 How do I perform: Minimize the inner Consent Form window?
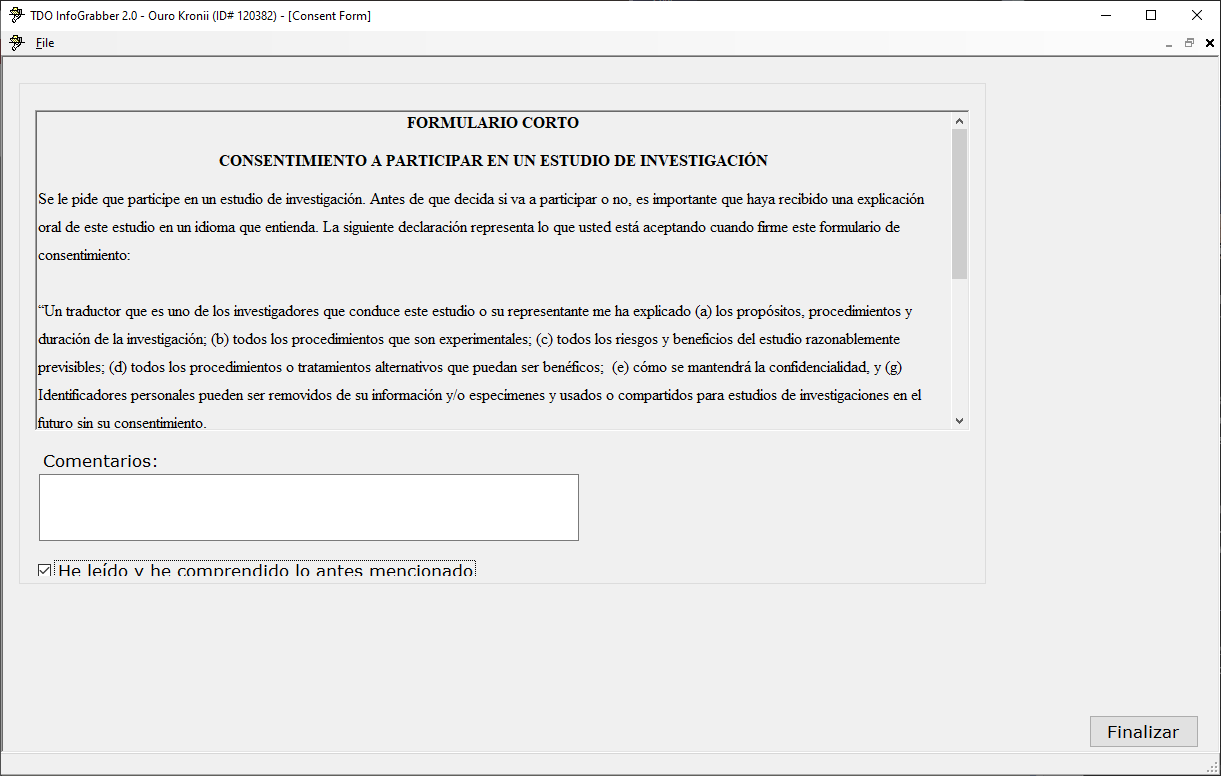[1169, 44]
